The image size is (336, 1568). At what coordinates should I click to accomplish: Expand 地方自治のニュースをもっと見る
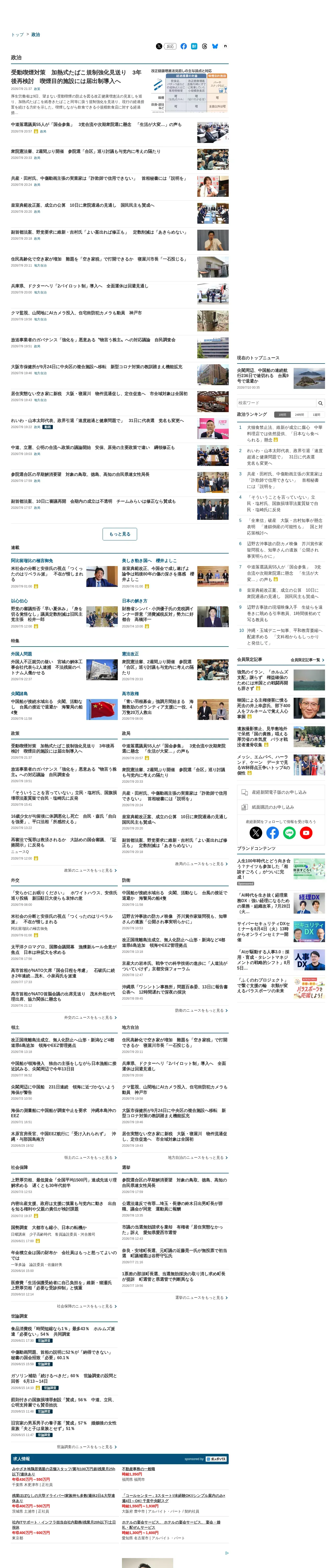click(x=198, y=1158)
